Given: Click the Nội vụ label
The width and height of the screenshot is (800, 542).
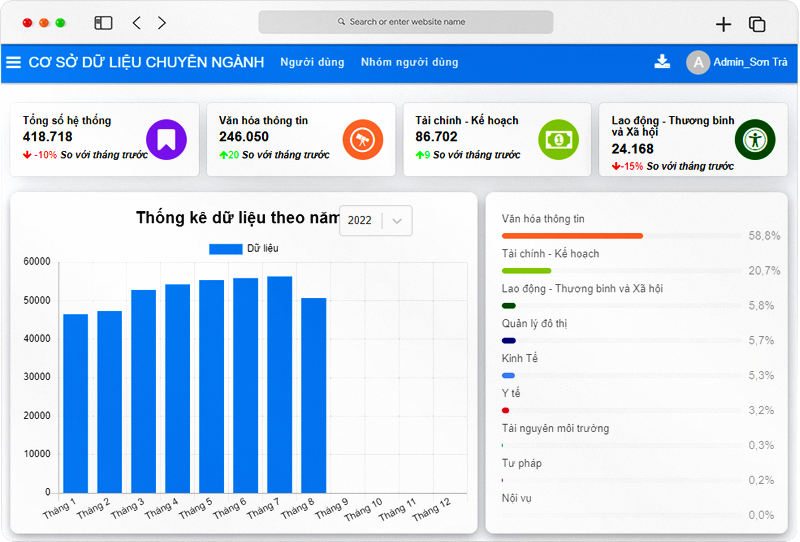Looking at the screenshot, I should click(516, 498).
